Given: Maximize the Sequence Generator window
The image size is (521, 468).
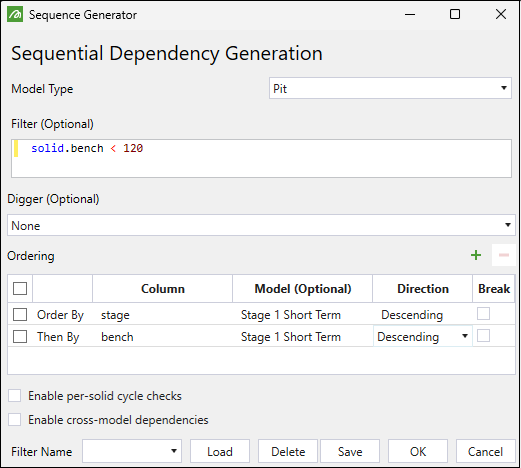Looking at the screenshot, I should (x=455, y=14).
